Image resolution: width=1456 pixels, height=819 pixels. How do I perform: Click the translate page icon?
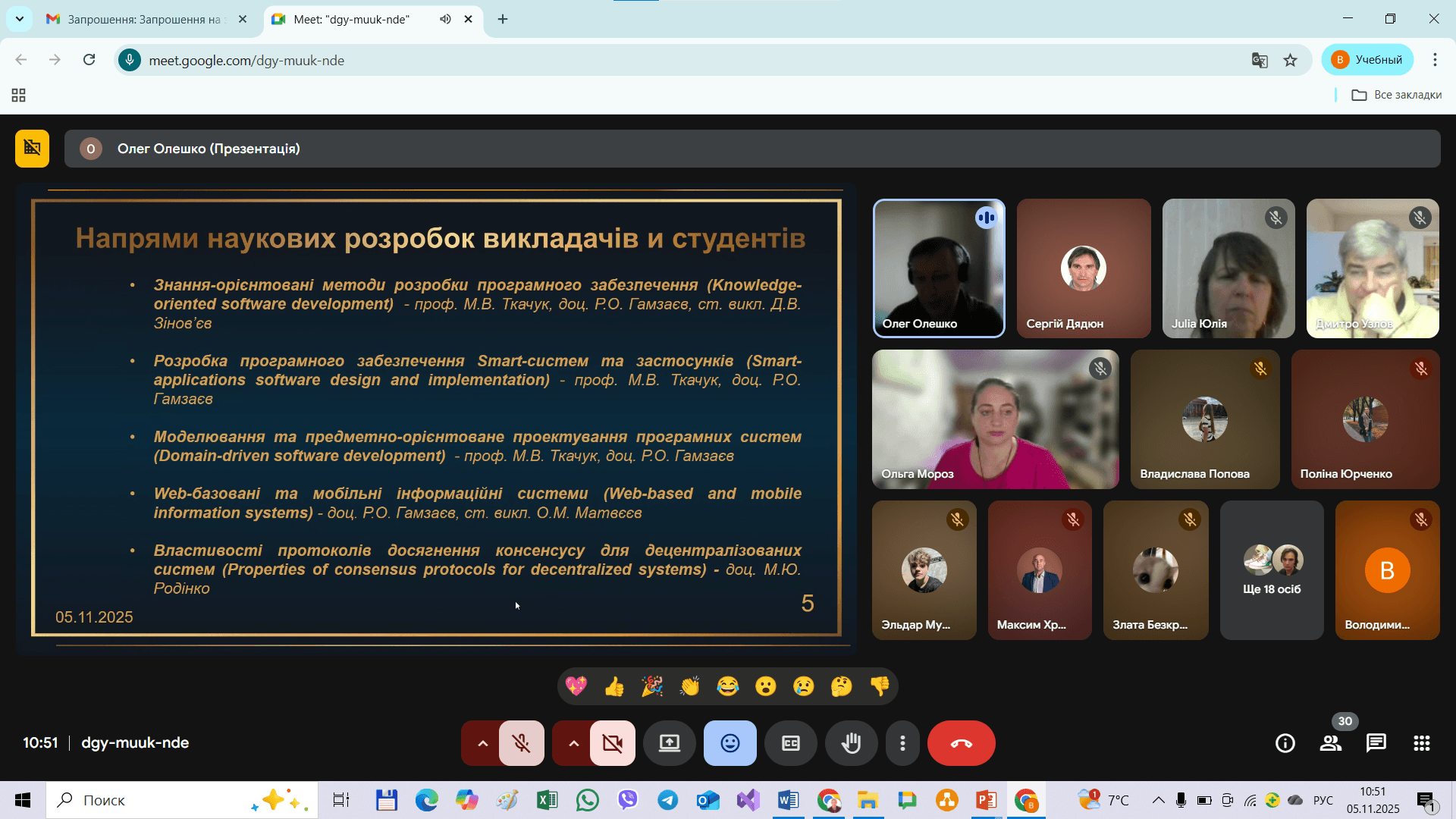click(1260, 60)
